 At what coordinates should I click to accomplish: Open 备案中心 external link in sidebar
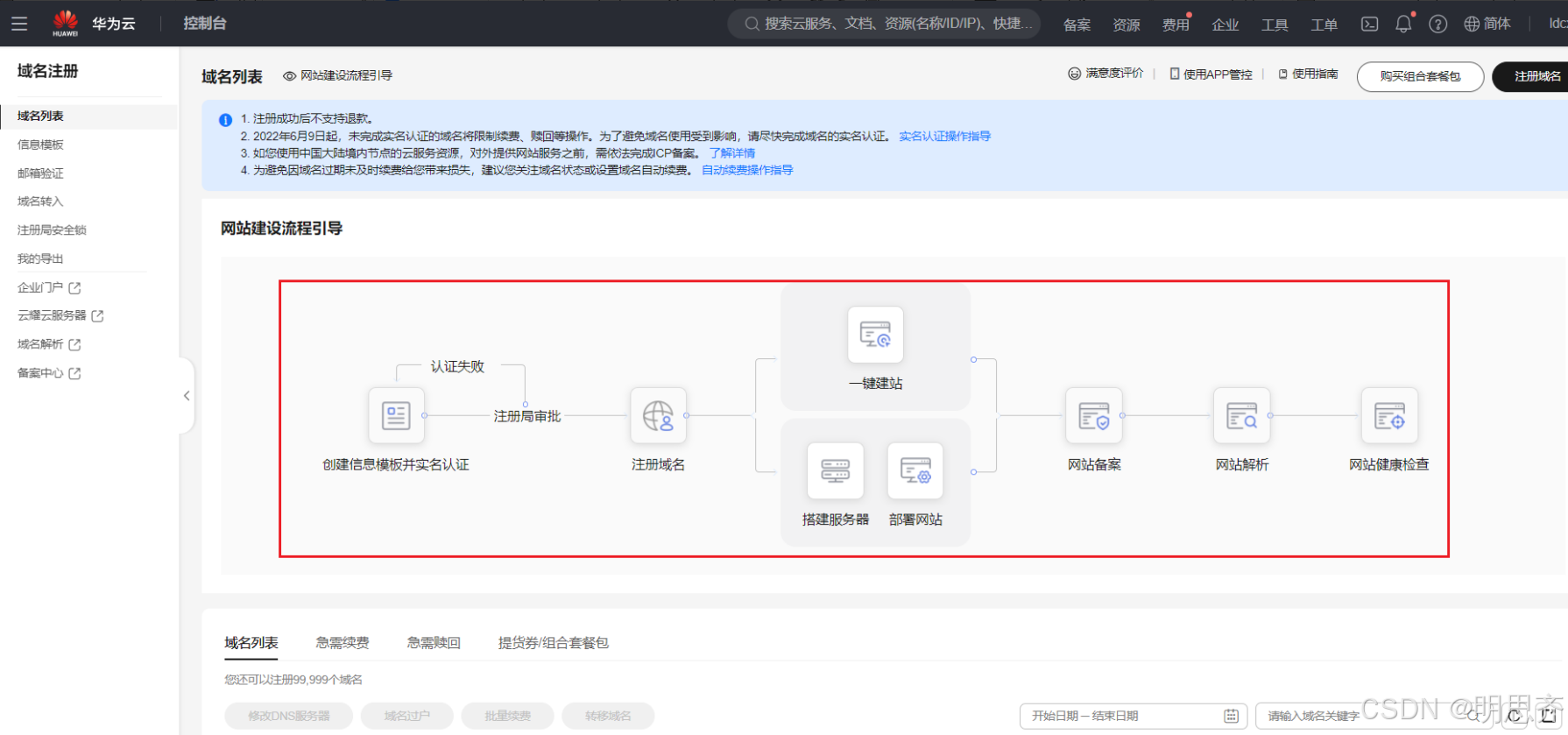coord(49,373)
